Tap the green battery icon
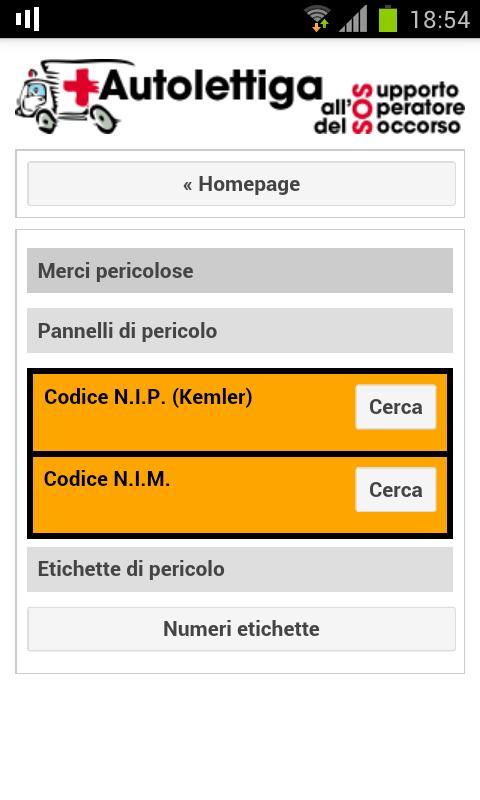This screenshot has height=800, width=480. click(388, 19)
